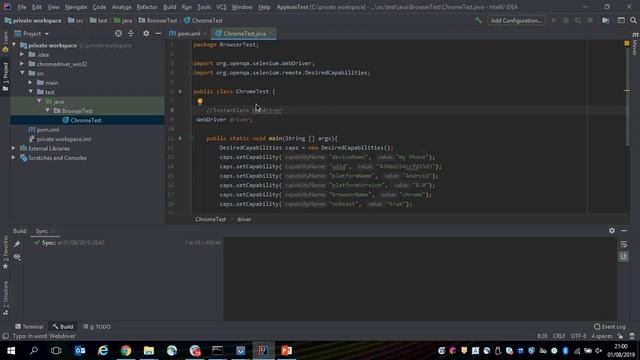
Task: Toggle soft wrap icon in Build output
Action: (x=623, y=244)
